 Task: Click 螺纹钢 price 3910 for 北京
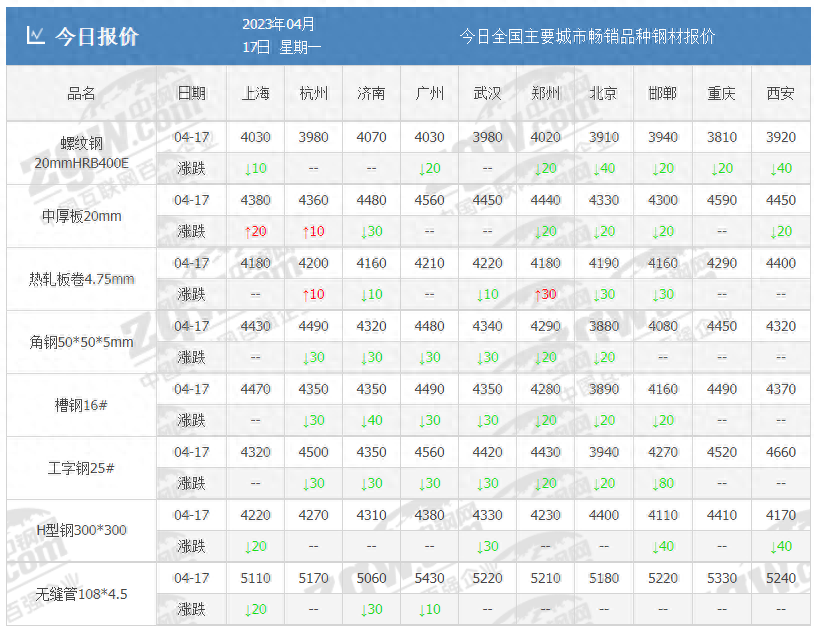[603, 137]
